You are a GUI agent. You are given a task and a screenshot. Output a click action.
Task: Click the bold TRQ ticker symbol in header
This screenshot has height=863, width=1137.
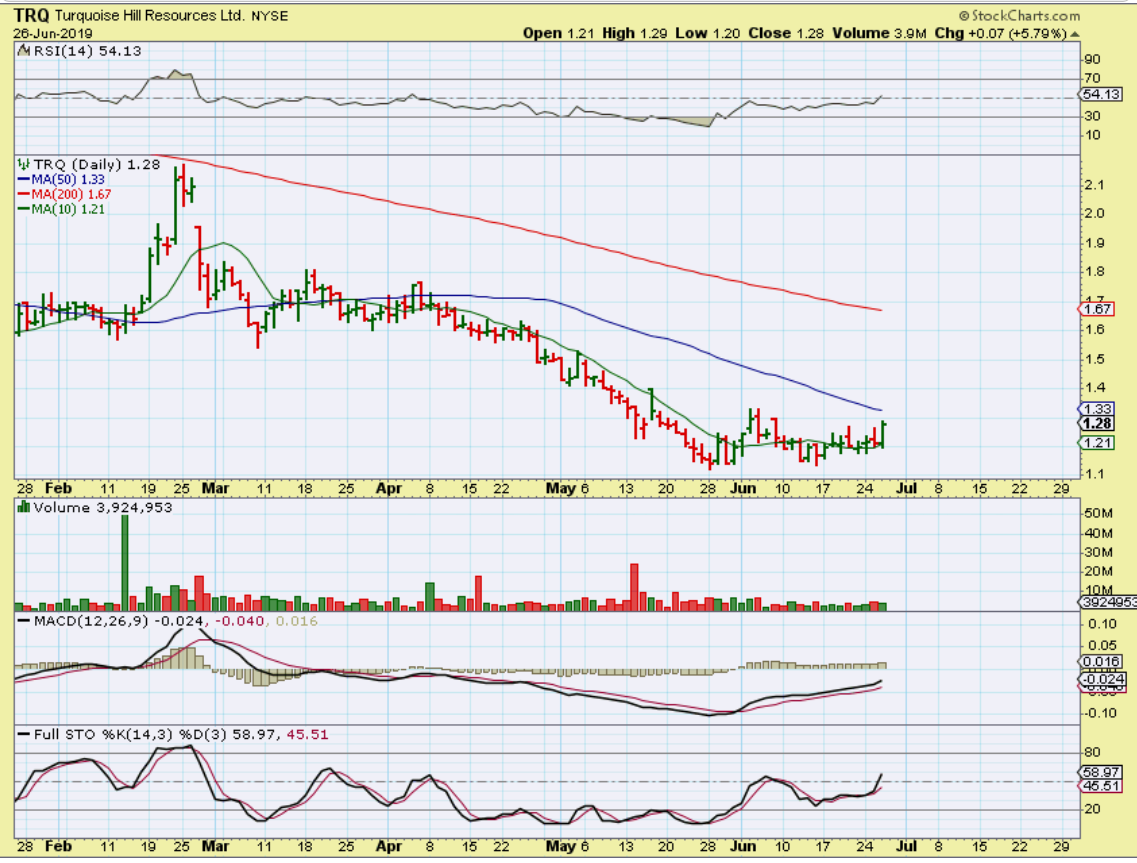(32, 16)
